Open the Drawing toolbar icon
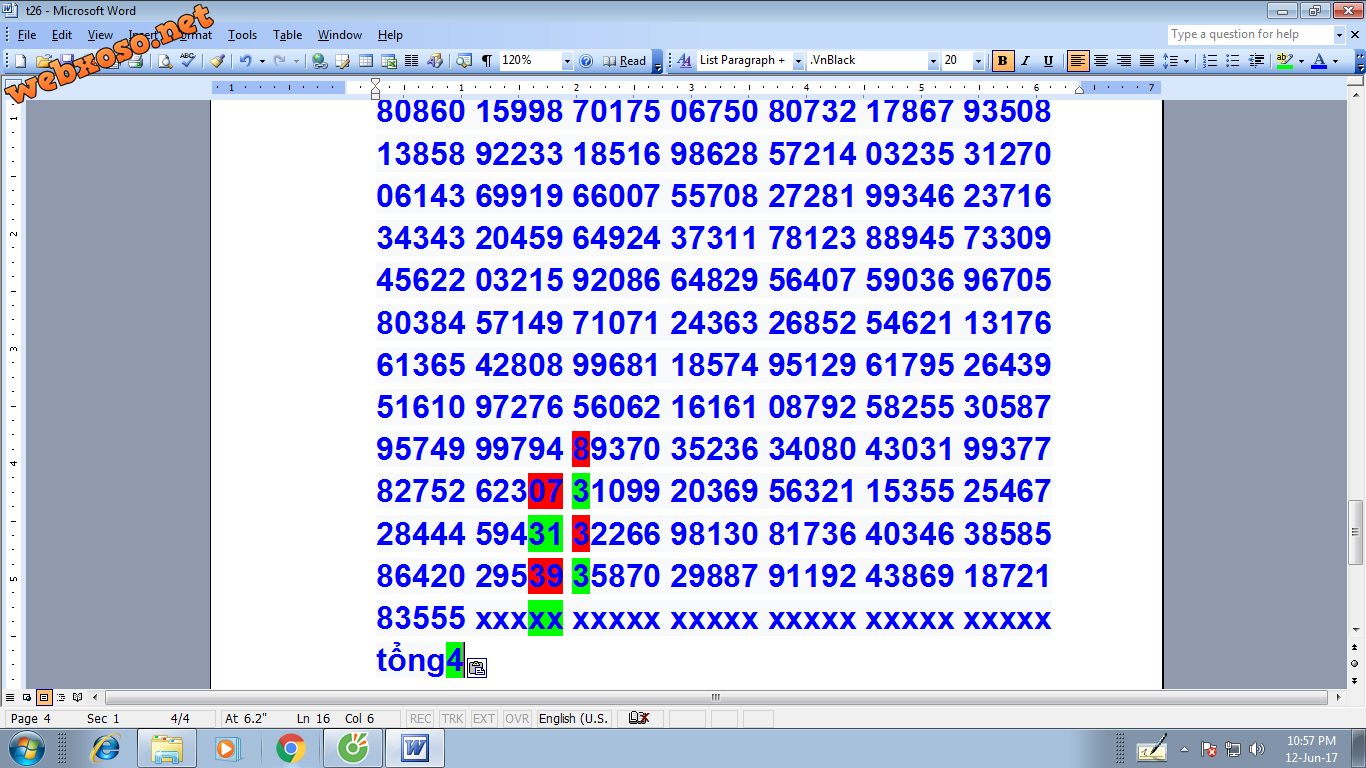Viewport: 1366px width, 768px height. pos(435,61)
